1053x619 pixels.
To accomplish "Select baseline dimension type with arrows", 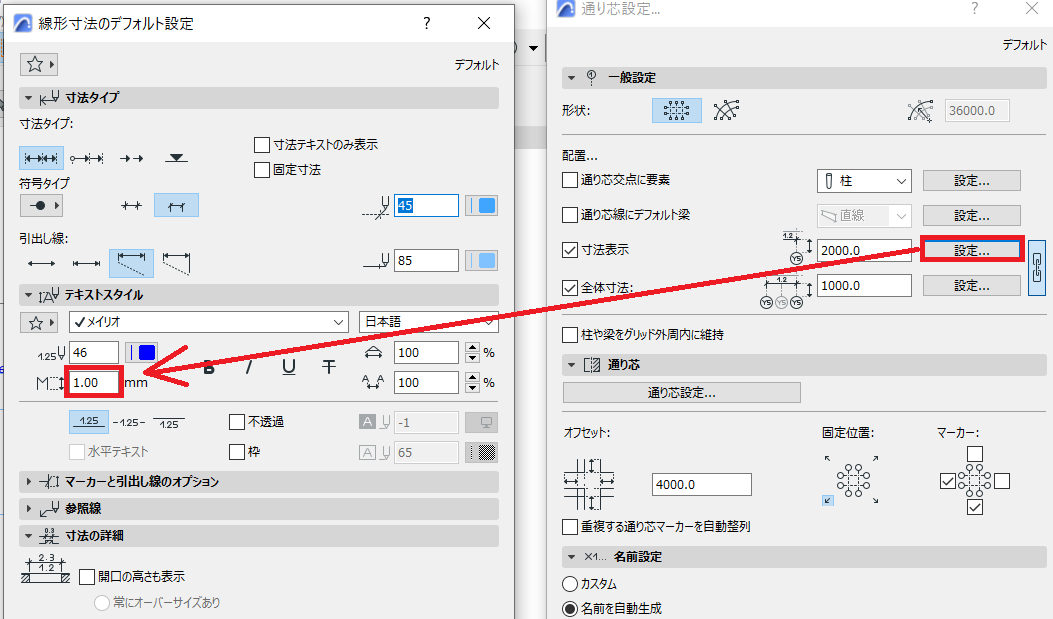I will coord(132,158).
